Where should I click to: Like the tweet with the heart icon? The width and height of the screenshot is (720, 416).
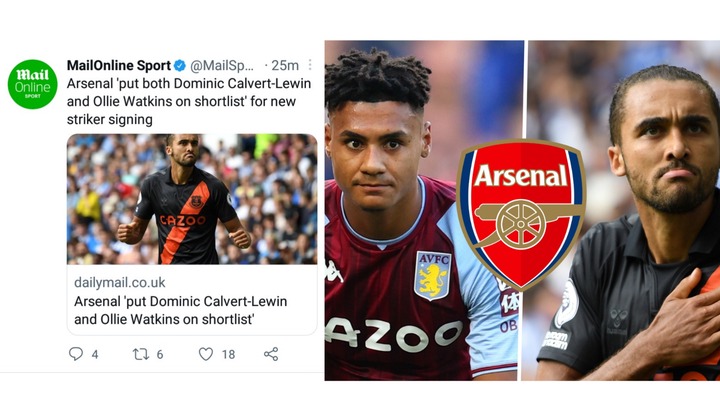(x=206, y=354)
